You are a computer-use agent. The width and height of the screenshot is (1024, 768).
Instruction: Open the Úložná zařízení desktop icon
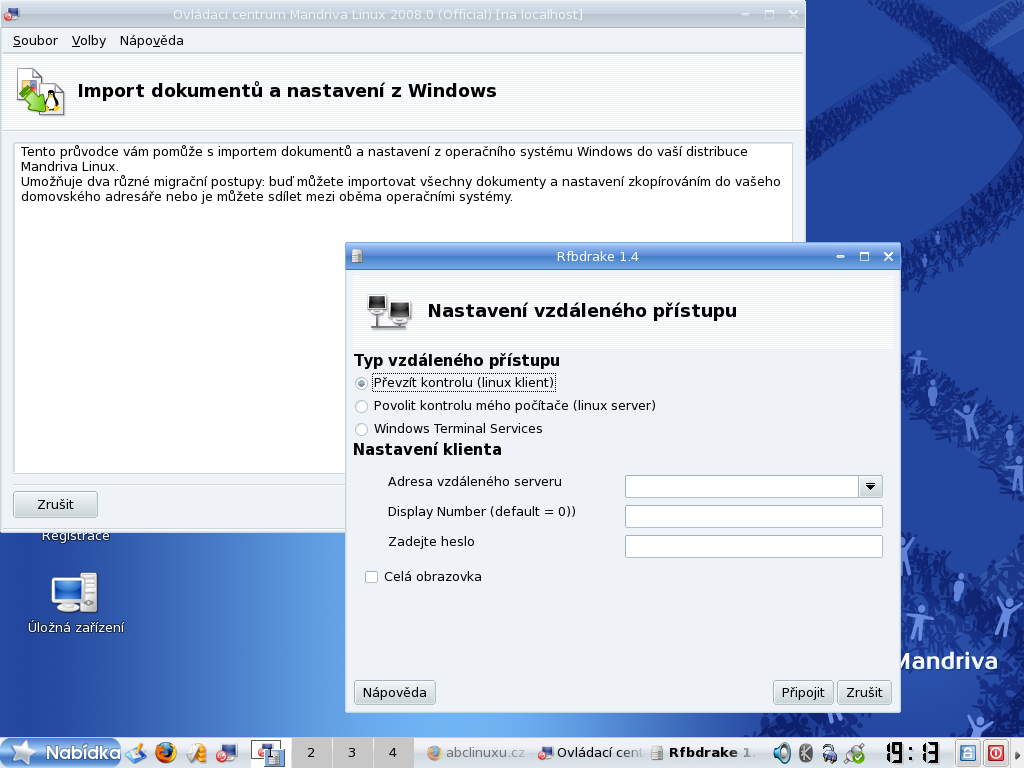click(x=76, y=603)
